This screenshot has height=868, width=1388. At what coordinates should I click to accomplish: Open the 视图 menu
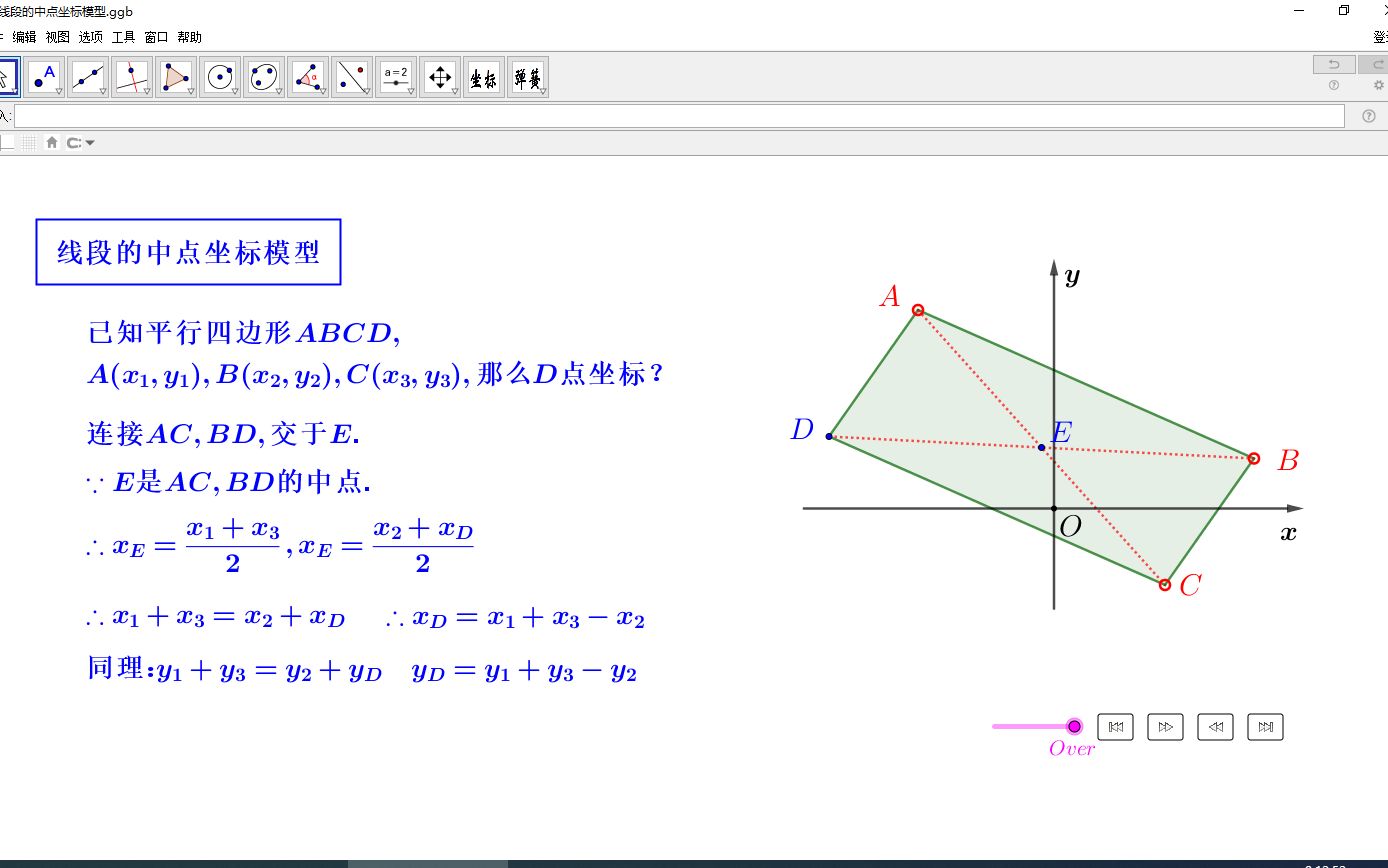coord(57,37)
